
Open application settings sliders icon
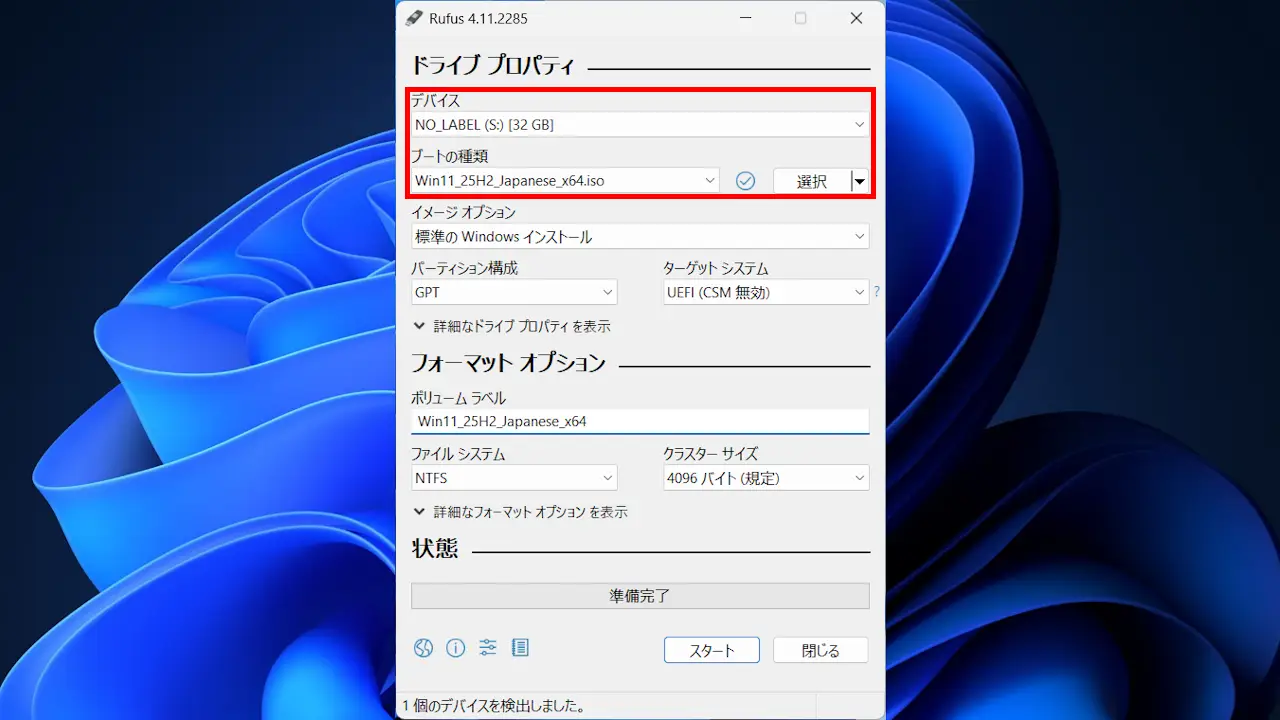[x=488, y=648]
